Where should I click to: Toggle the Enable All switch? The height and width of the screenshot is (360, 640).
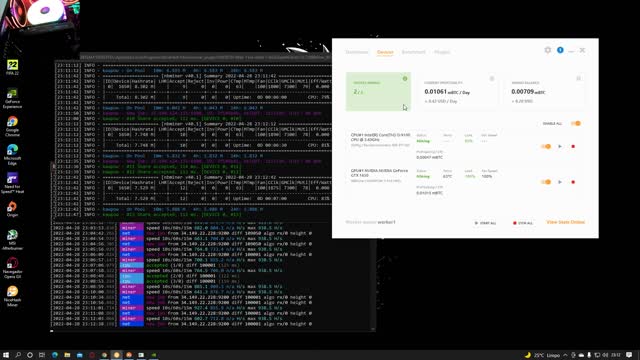[576, 123]
